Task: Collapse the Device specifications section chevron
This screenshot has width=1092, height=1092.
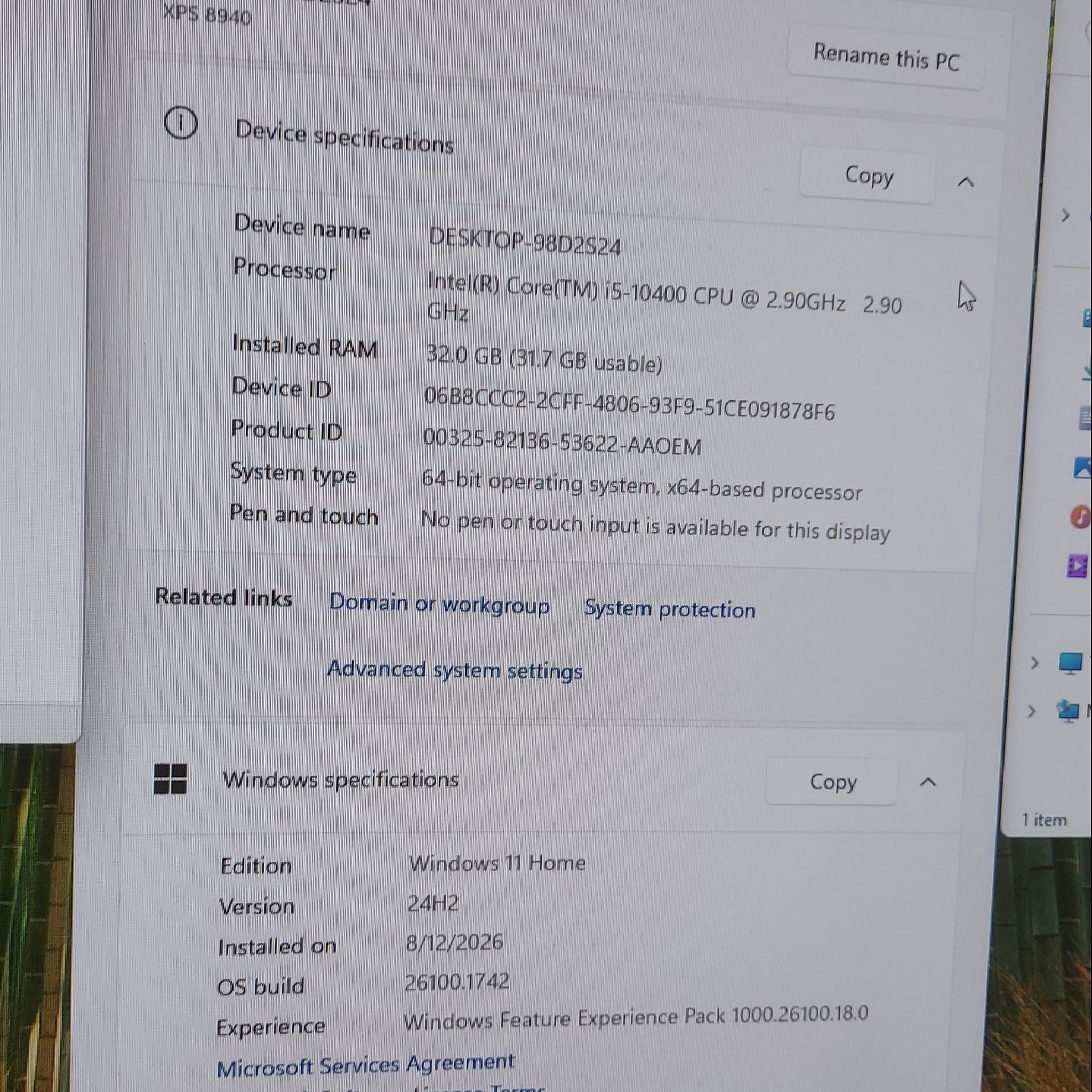Action: 966,182
